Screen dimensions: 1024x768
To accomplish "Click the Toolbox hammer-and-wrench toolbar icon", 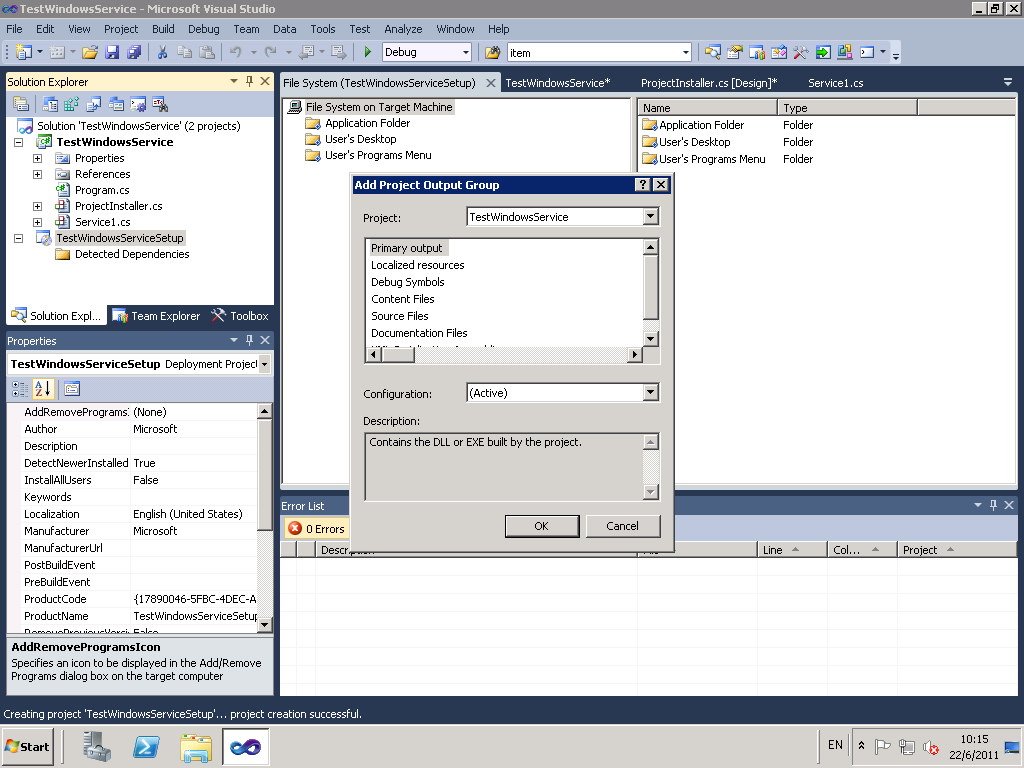I will point(801,52).
